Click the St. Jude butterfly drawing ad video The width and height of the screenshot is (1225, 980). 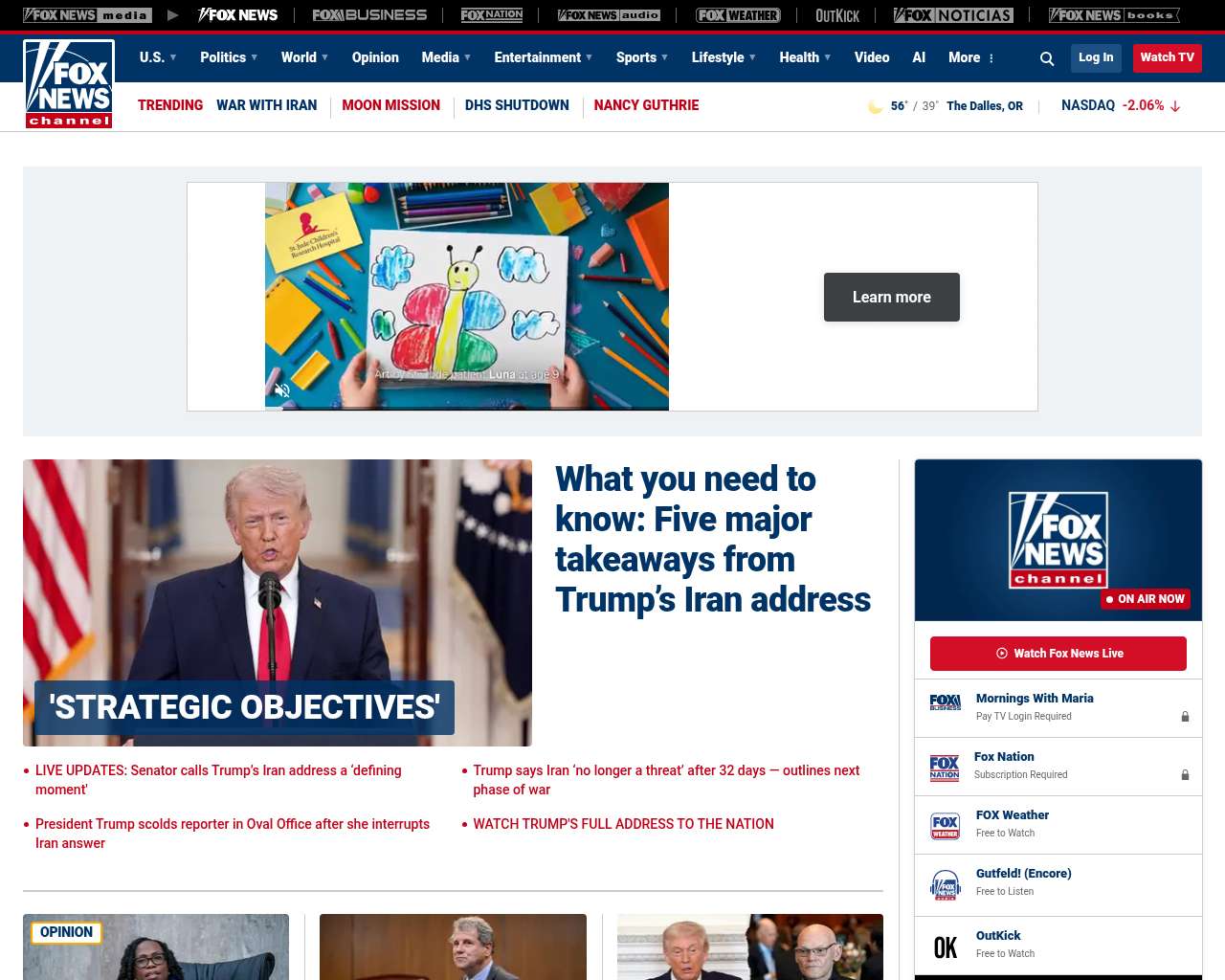(467, 296)
